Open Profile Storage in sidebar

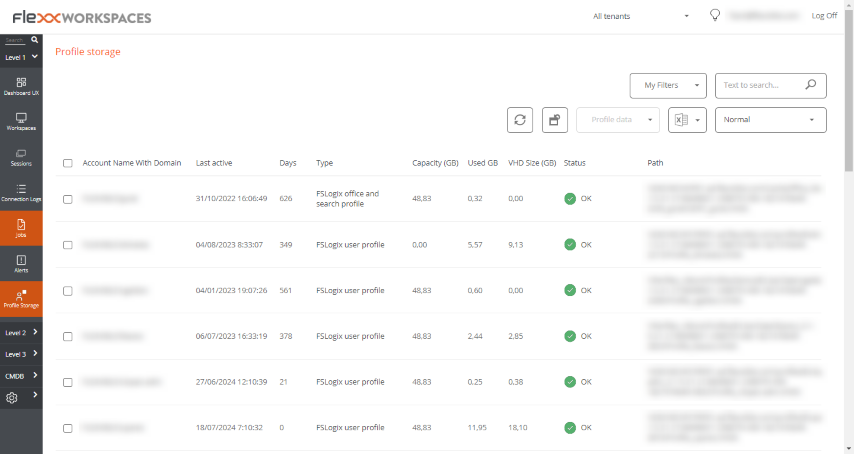(x=21, y=299)
